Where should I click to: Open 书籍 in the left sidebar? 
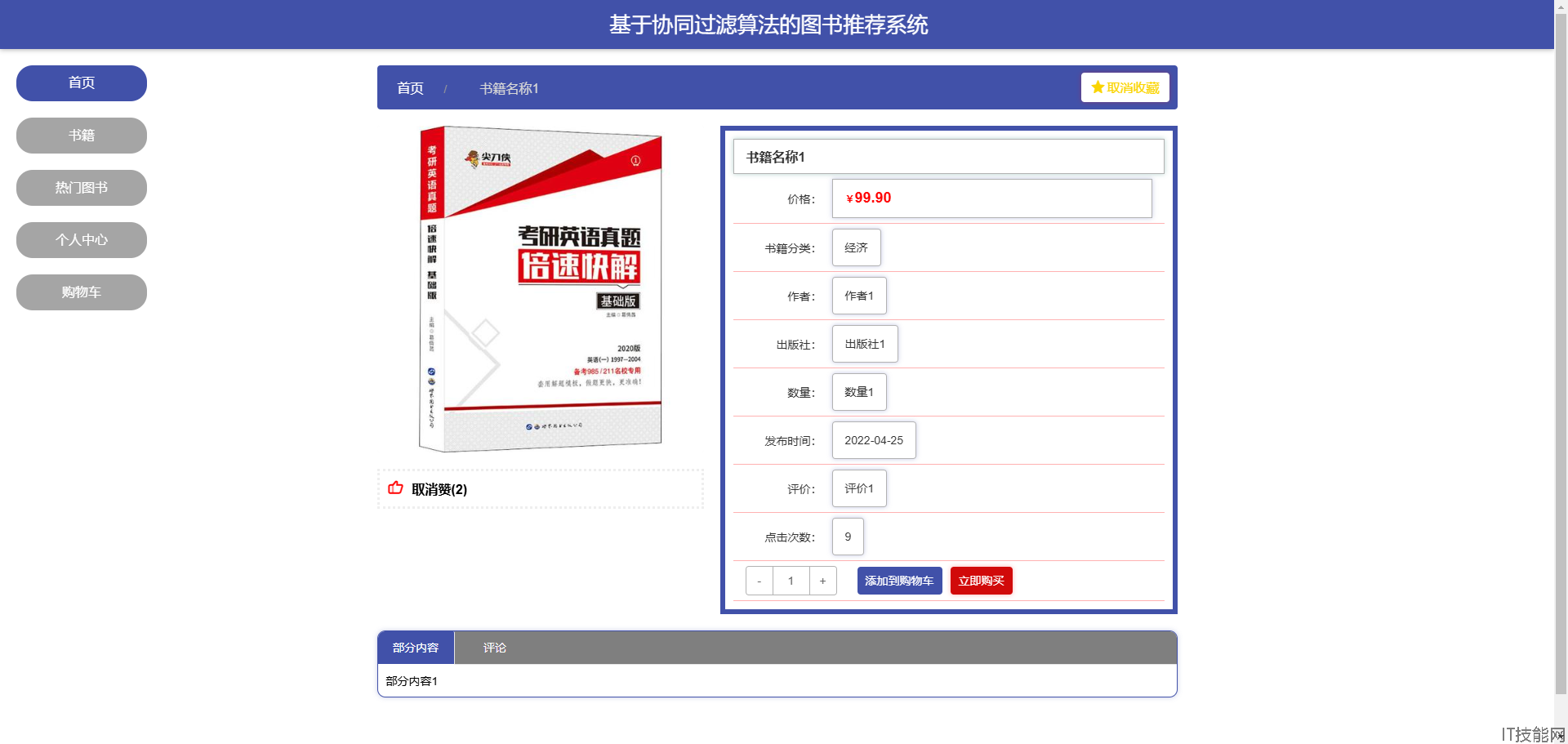82,136
